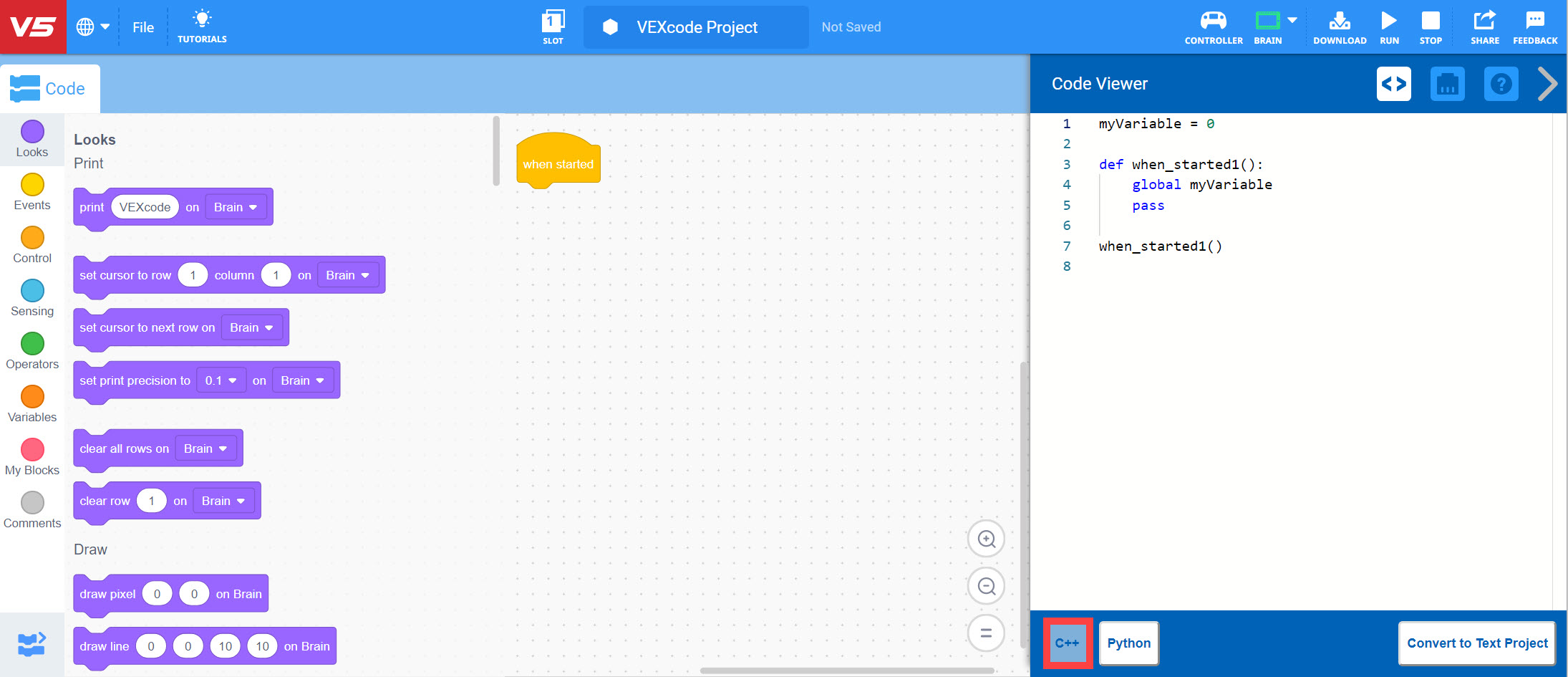Stop the running program
Screen dimensions: 1568x677
[x=1430, y=27]
